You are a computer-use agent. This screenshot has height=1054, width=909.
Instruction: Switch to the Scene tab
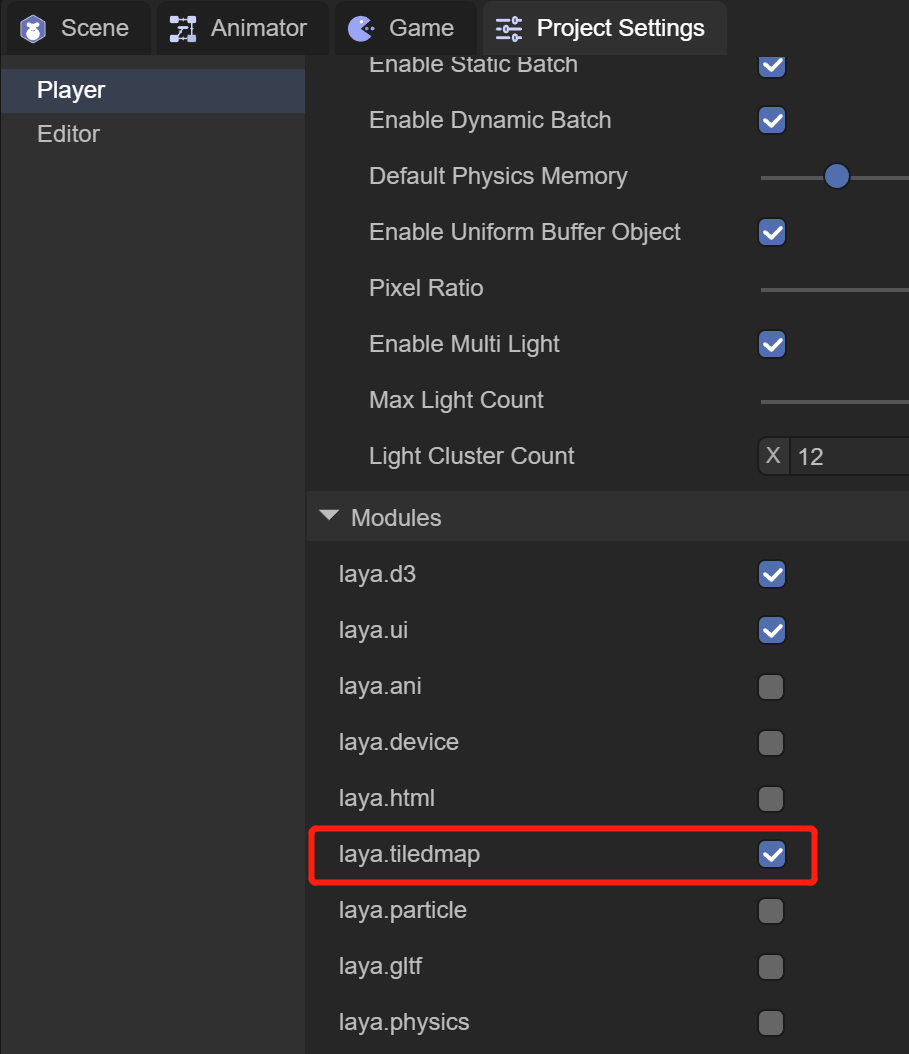pos(94,29)
